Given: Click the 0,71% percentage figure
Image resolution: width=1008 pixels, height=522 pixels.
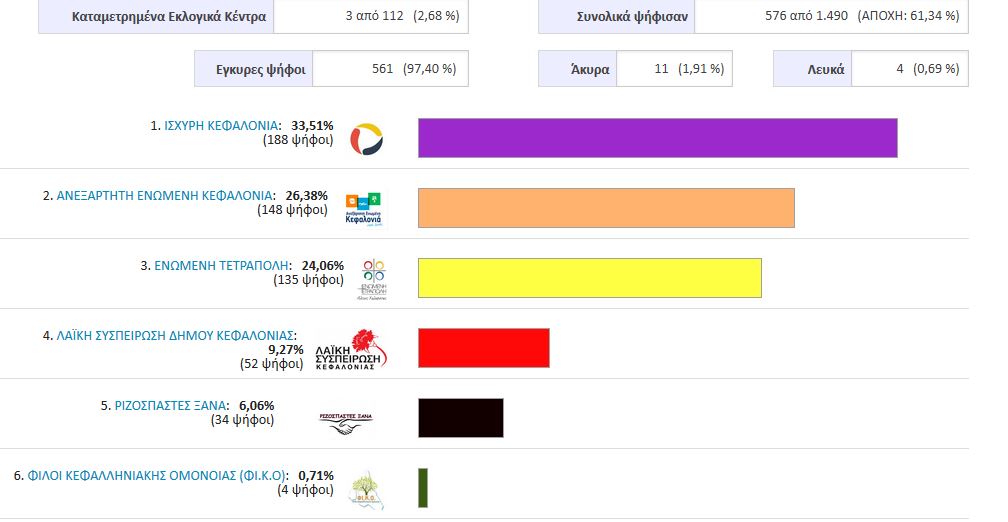Looking at the screenshot, I should (316, 476).
